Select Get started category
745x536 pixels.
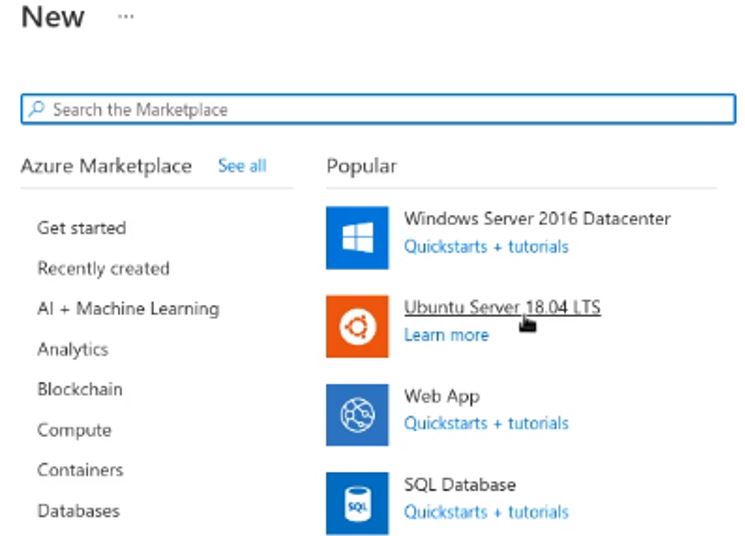pyautogui.click(x=81, y=228)
